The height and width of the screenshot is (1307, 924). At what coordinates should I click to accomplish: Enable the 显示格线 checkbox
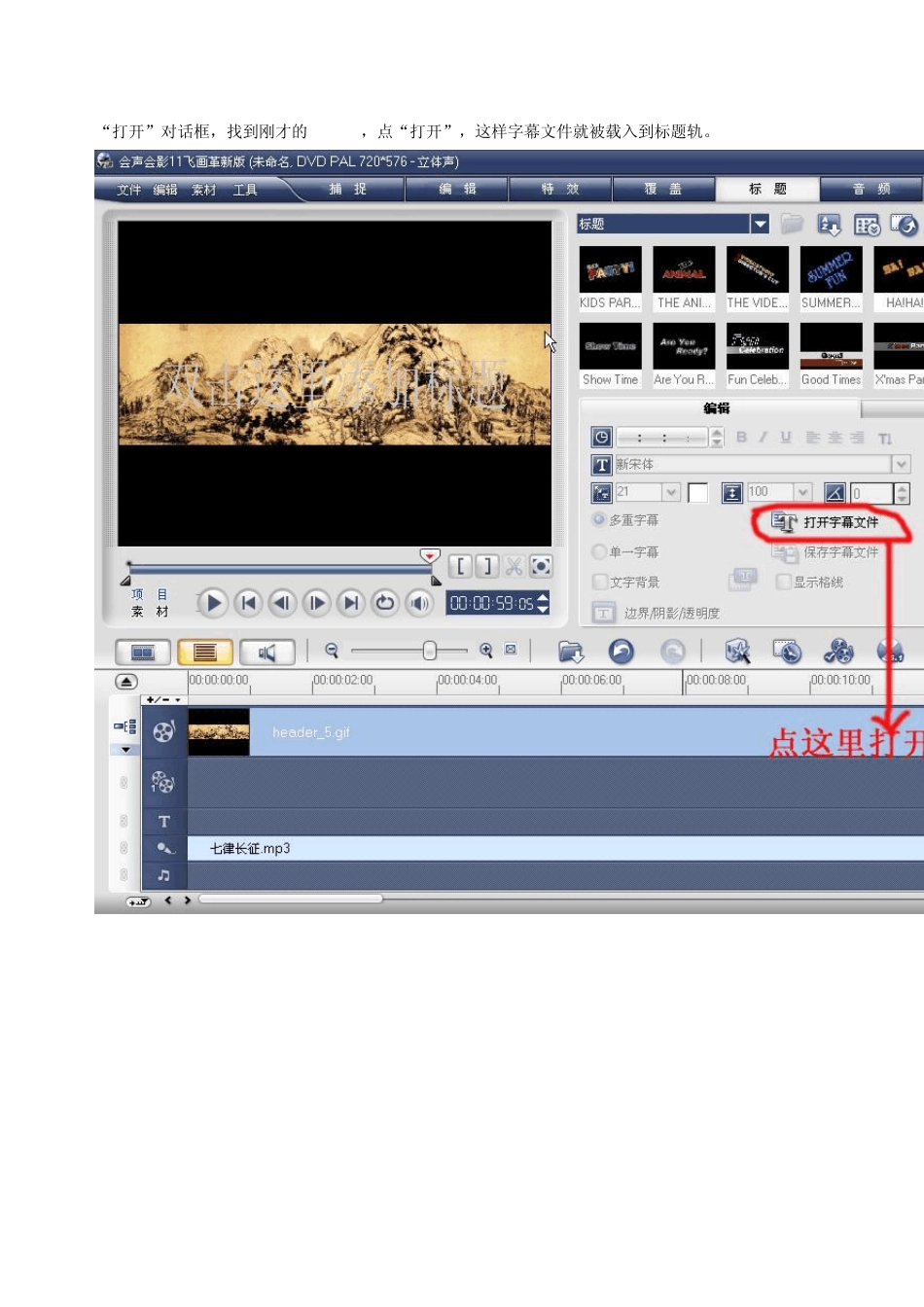coord(784,582)
